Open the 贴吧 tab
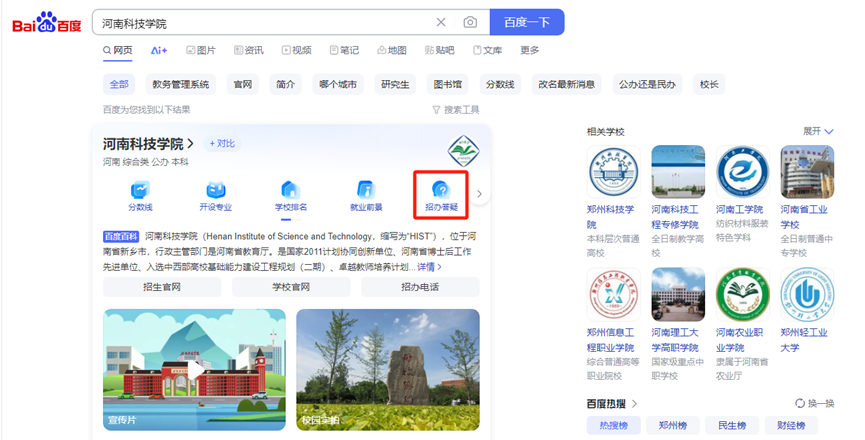The image size is (865, 440). point(440,50)
